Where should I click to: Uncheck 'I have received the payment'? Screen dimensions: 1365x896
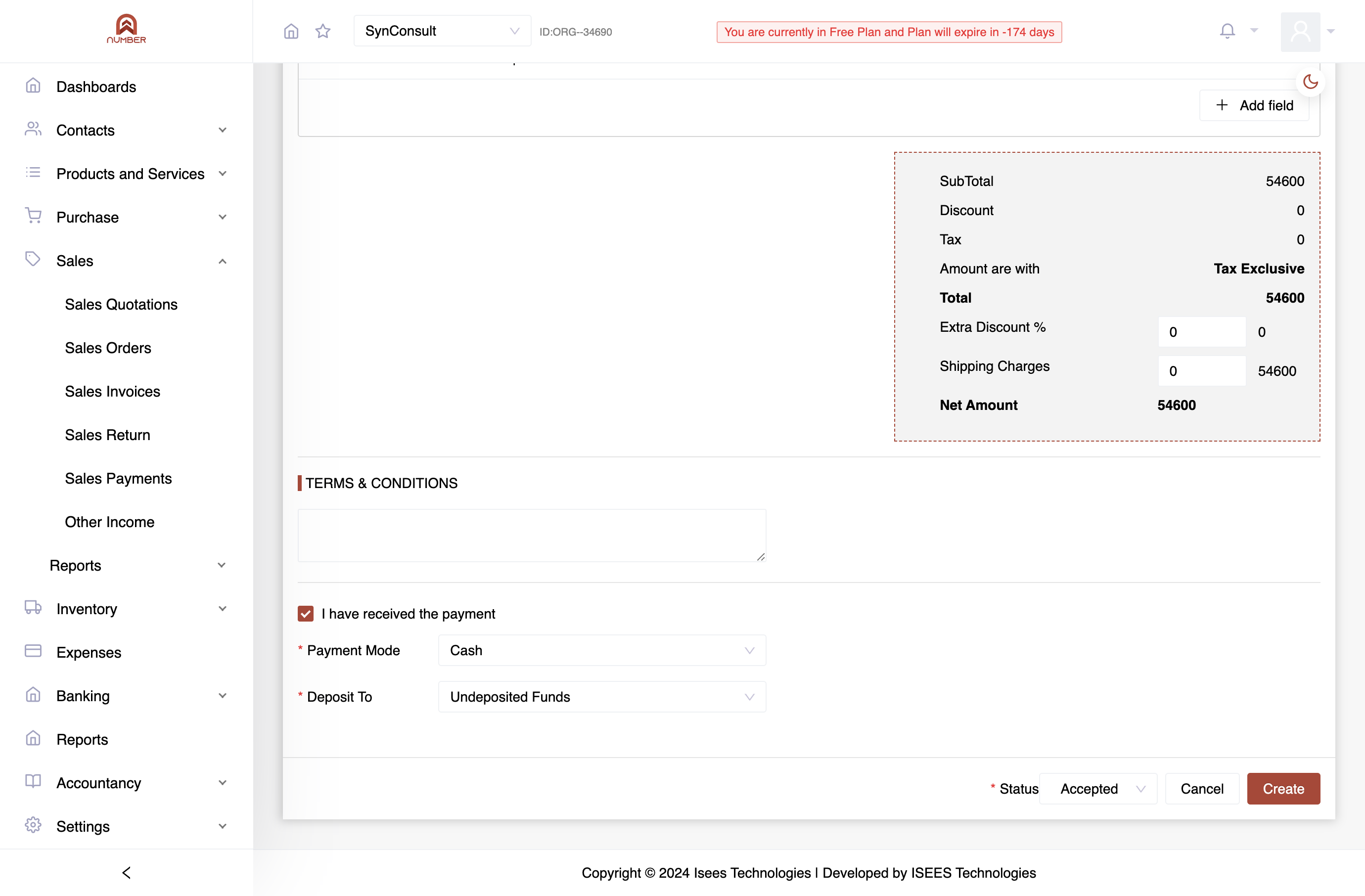[306, 614]
